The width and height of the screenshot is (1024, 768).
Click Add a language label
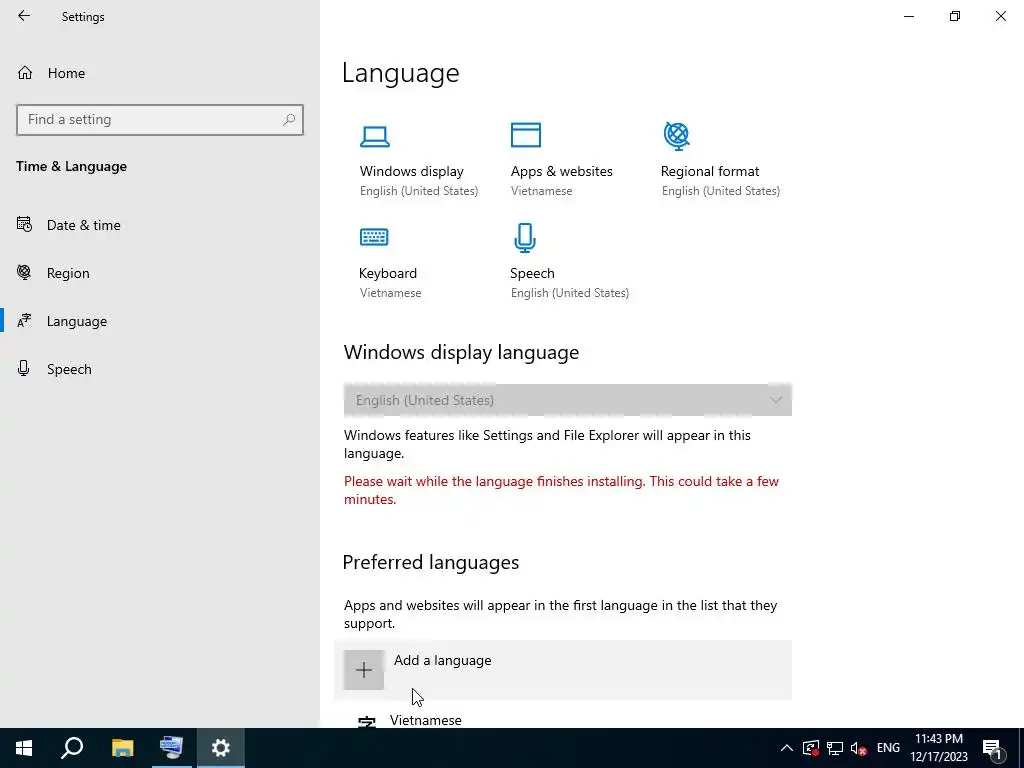click(443, 660)
